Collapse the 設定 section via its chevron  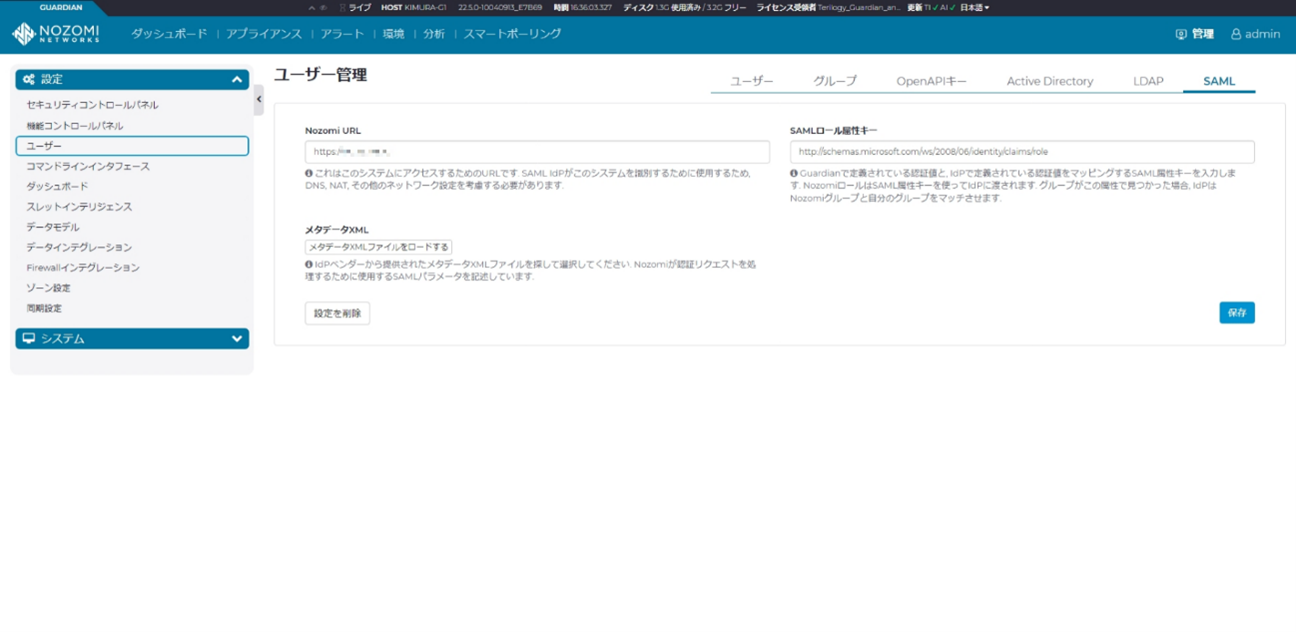235,78
